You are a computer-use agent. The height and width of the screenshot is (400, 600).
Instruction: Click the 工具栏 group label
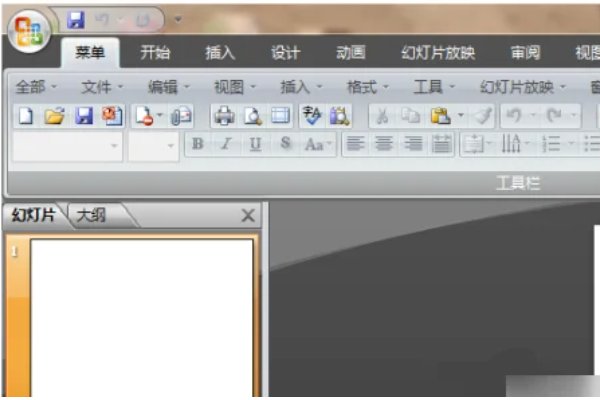coord(518,184)
